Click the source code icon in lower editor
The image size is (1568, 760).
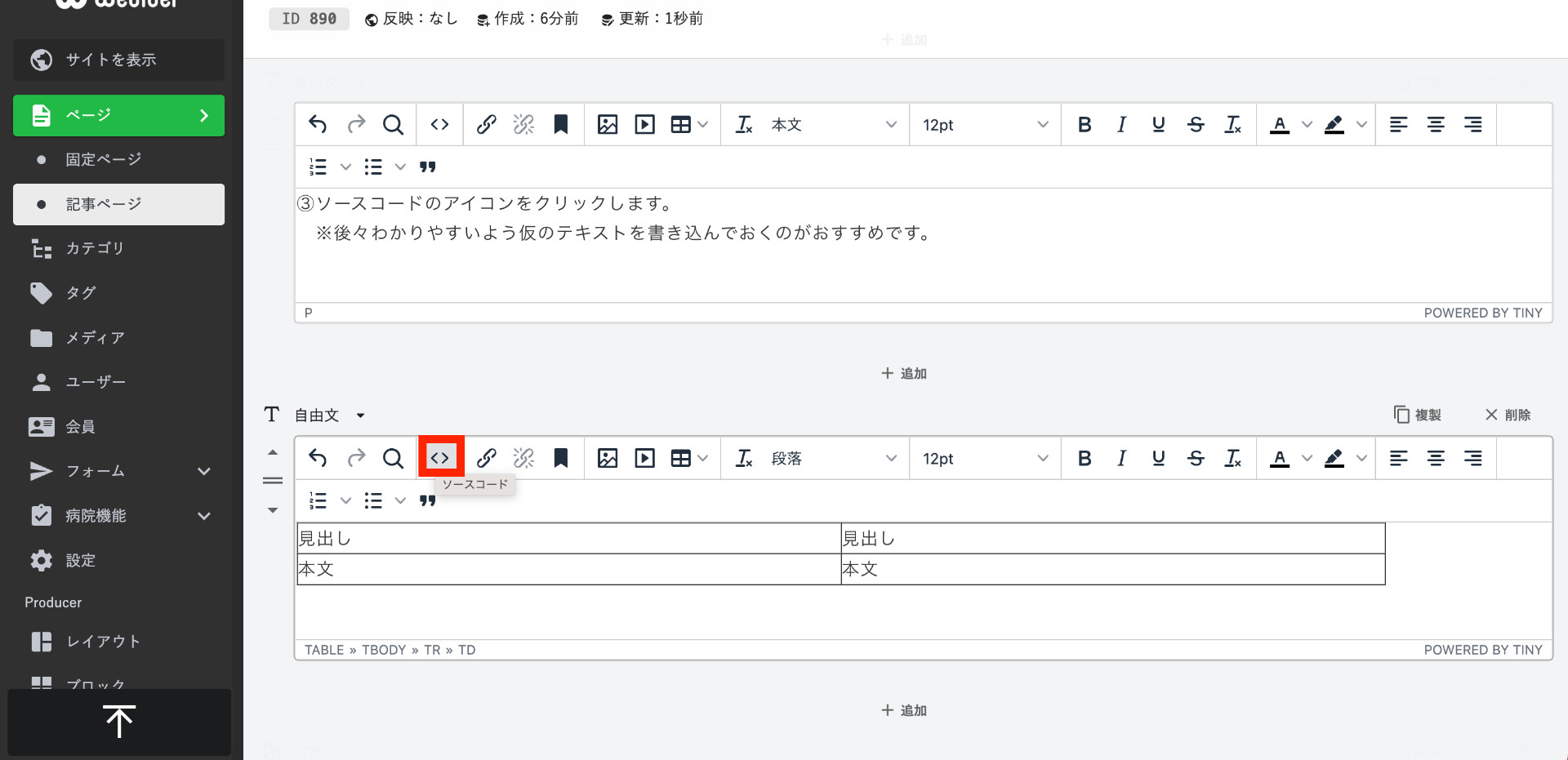pos(440,458)
